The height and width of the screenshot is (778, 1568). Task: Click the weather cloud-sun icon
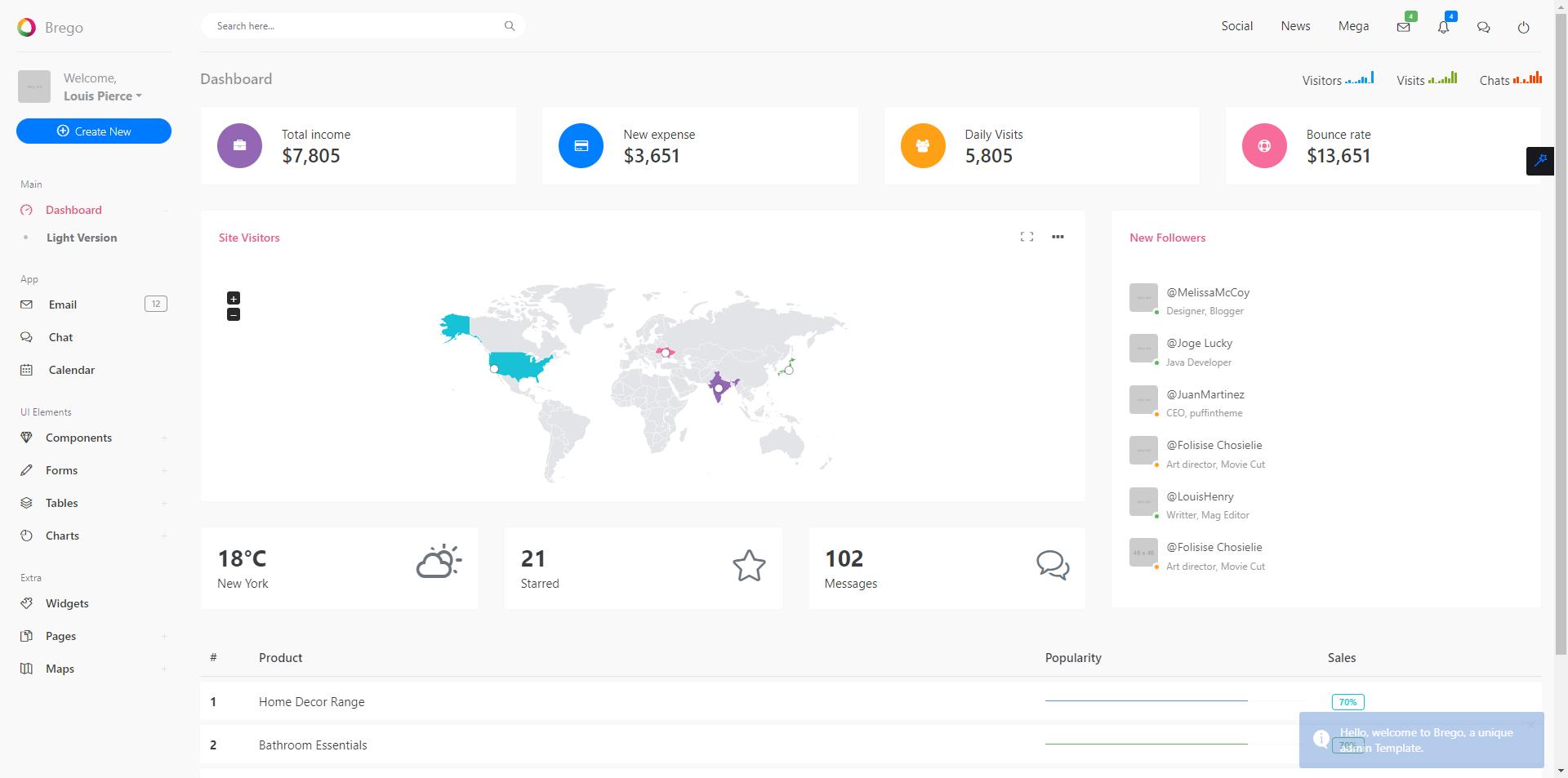[x=439, y=562]
